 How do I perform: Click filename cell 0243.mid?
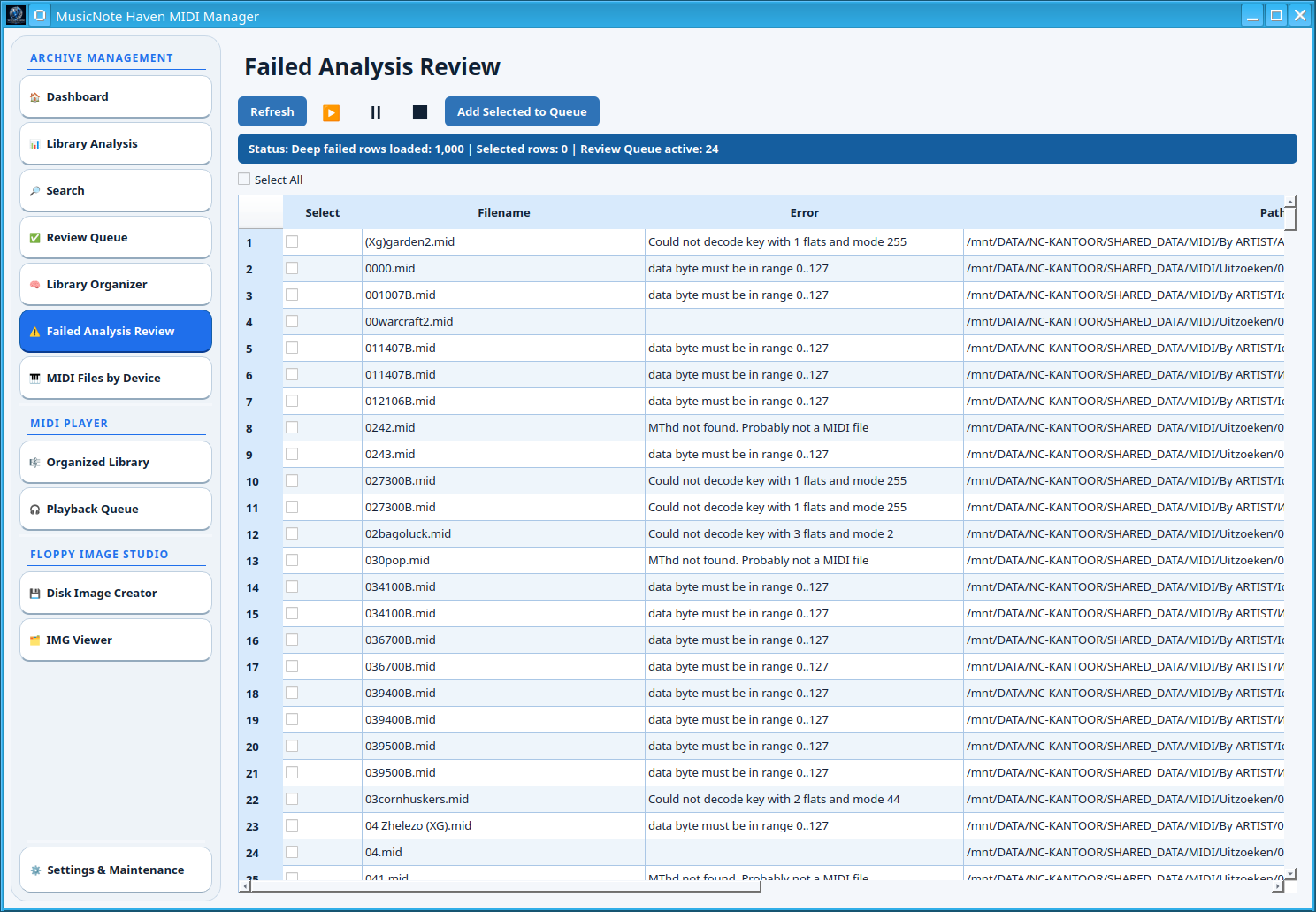(x=504, y=455)
